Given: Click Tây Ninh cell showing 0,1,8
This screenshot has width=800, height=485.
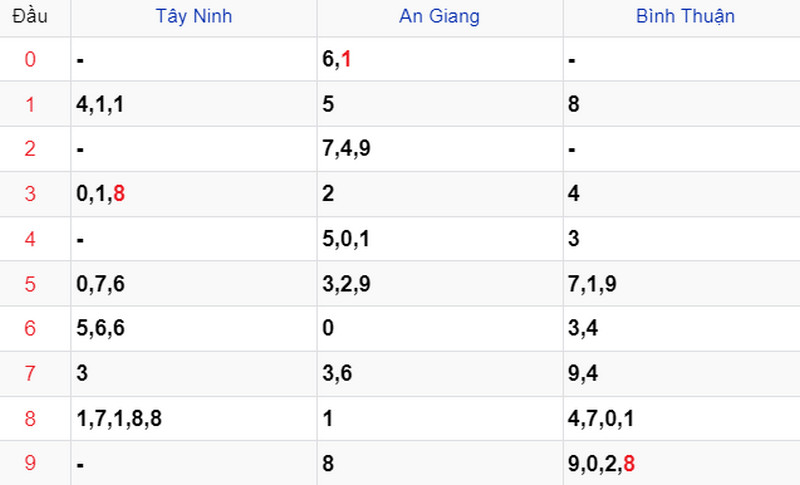Looking at the screenshot, I should pos(100,194).
